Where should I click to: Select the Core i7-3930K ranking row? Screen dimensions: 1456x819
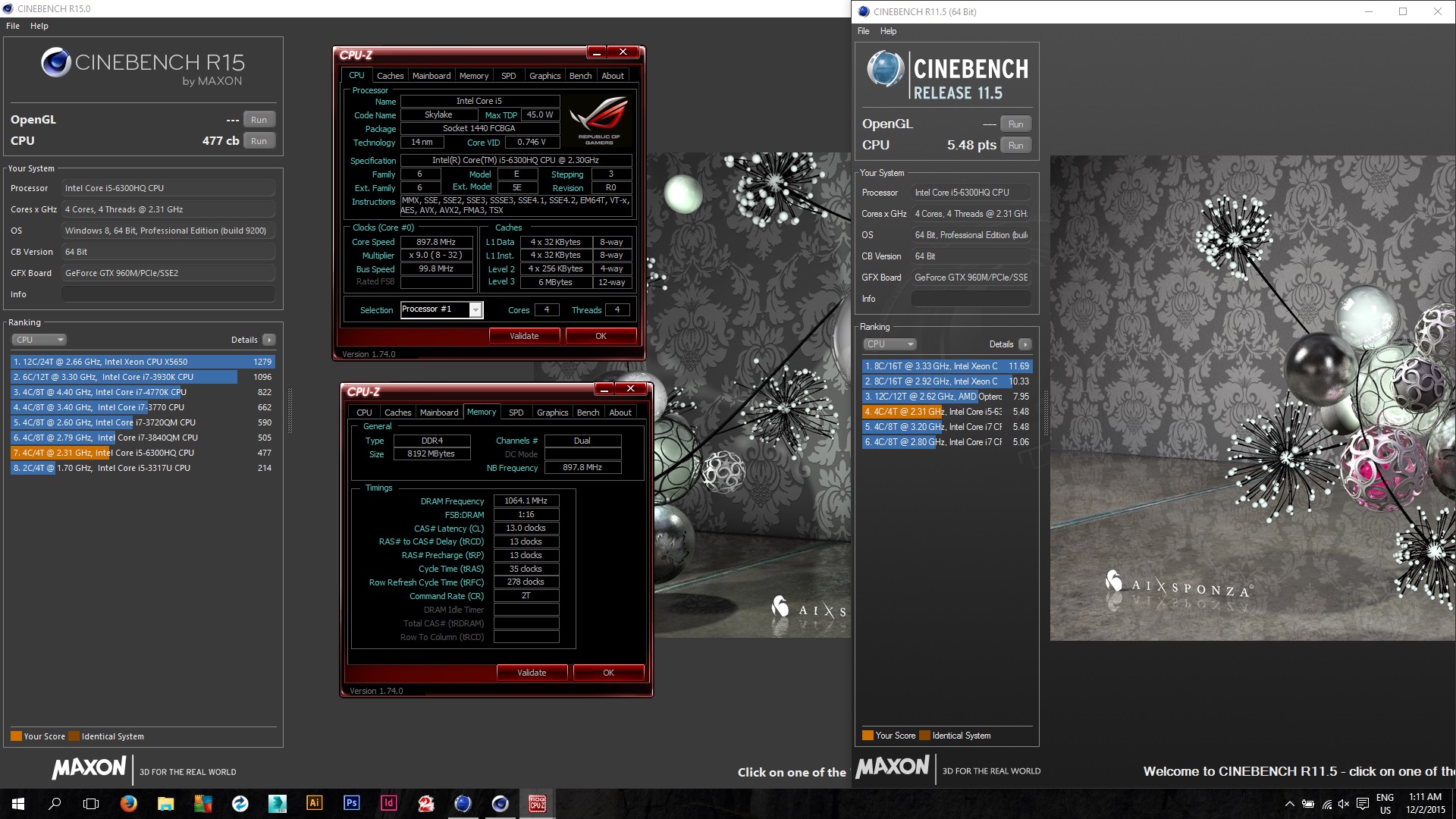click(x=143, y=377)
